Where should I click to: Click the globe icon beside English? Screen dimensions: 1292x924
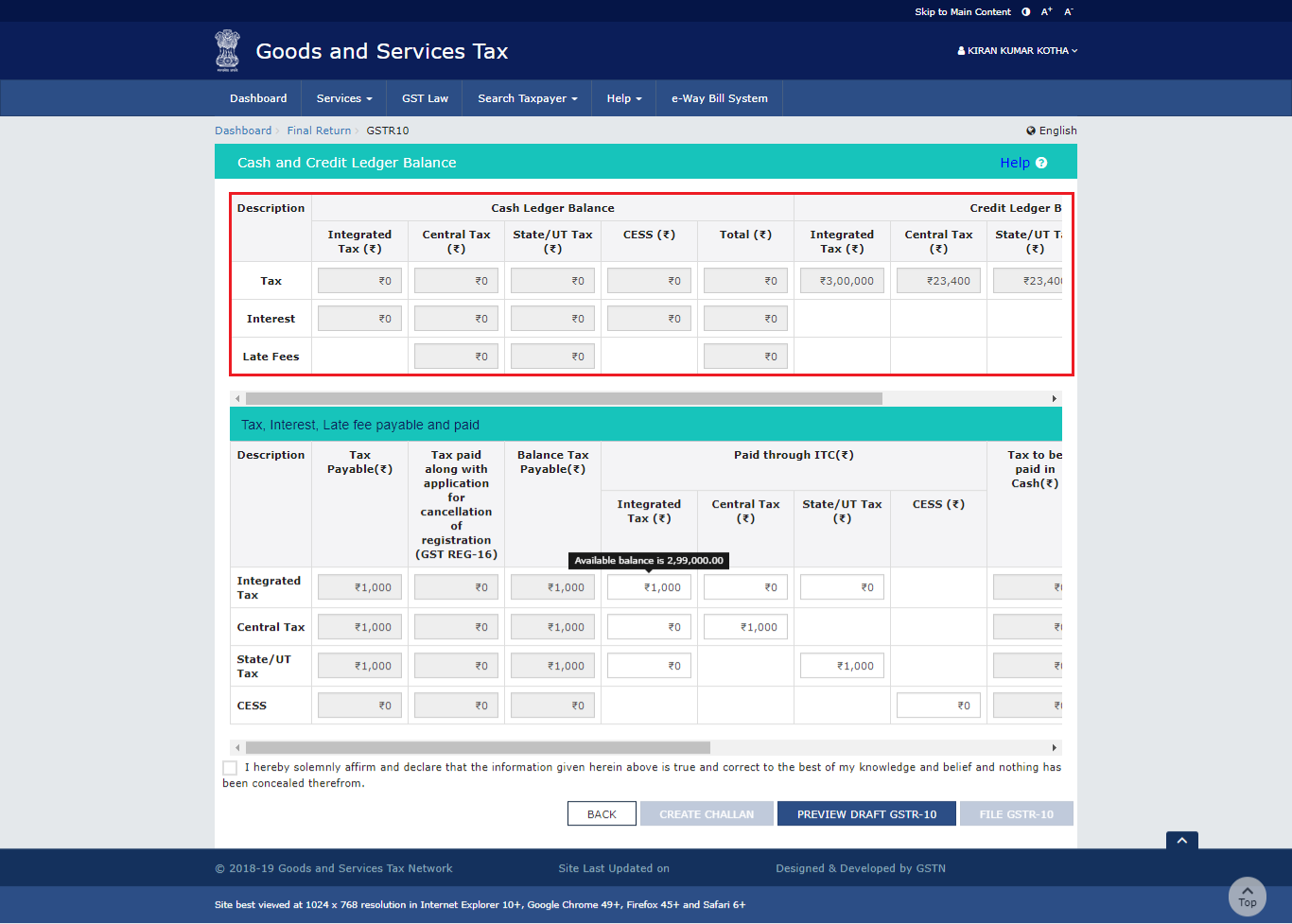[x=1030, y=131]
